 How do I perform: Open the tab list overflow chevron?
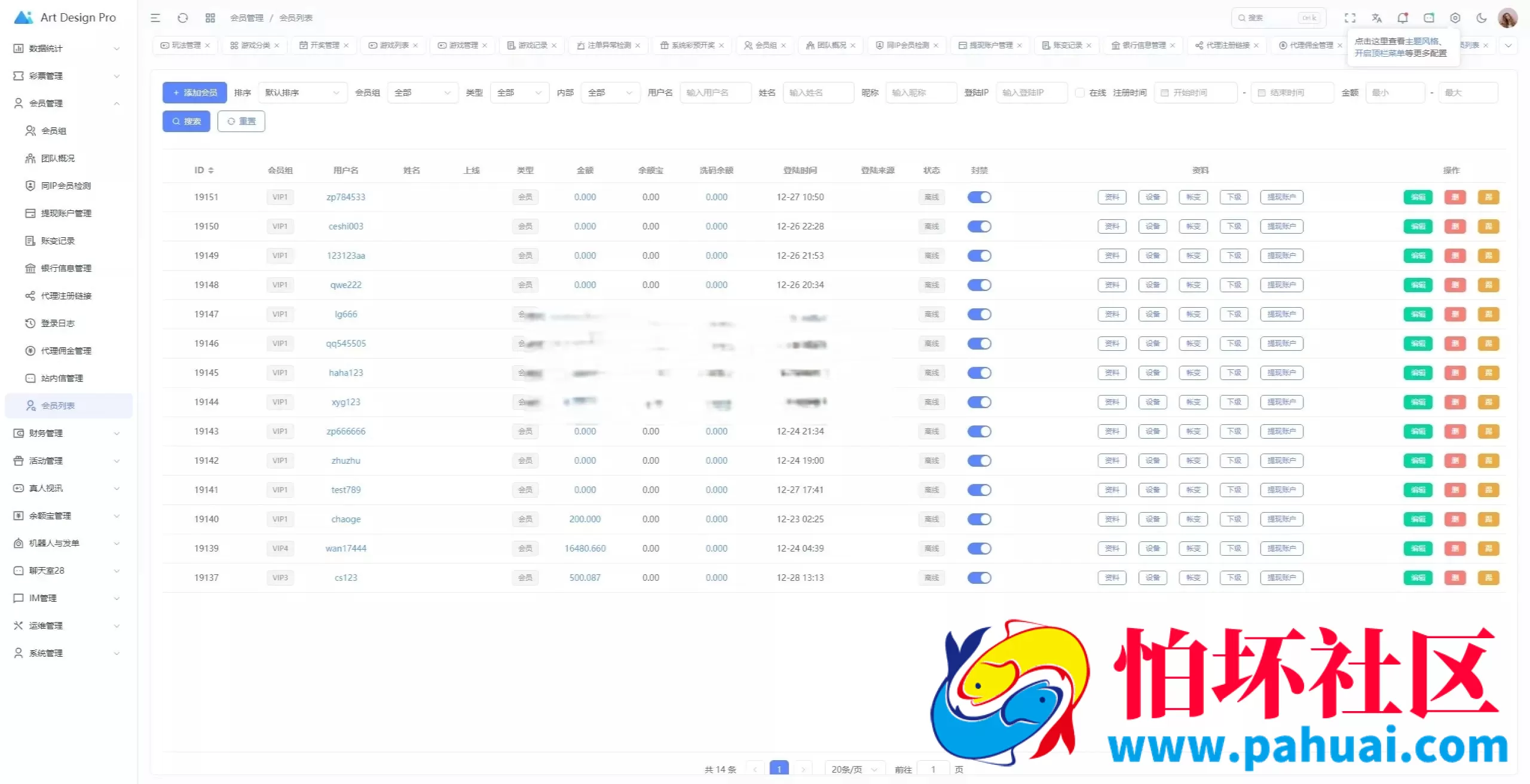[1508, 45]
